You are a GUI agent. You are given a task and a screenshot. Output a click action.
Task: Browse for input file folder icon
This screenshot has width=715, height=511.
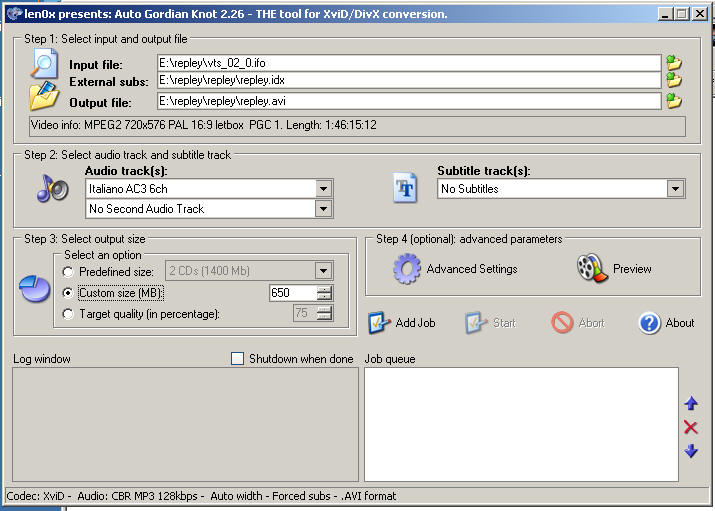tap(674, 62)
